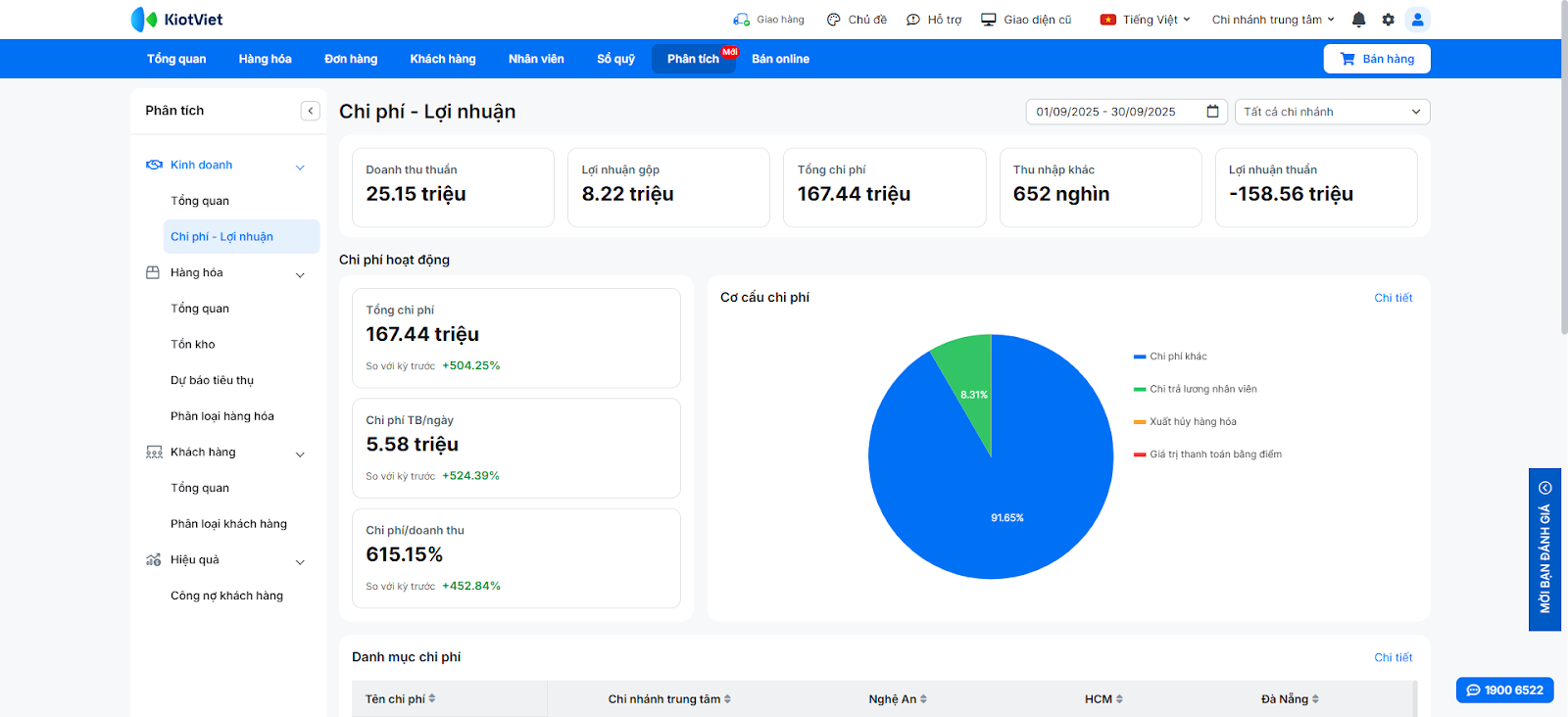
Task: Open the settings gear icon
Action: pos(1388,20)
